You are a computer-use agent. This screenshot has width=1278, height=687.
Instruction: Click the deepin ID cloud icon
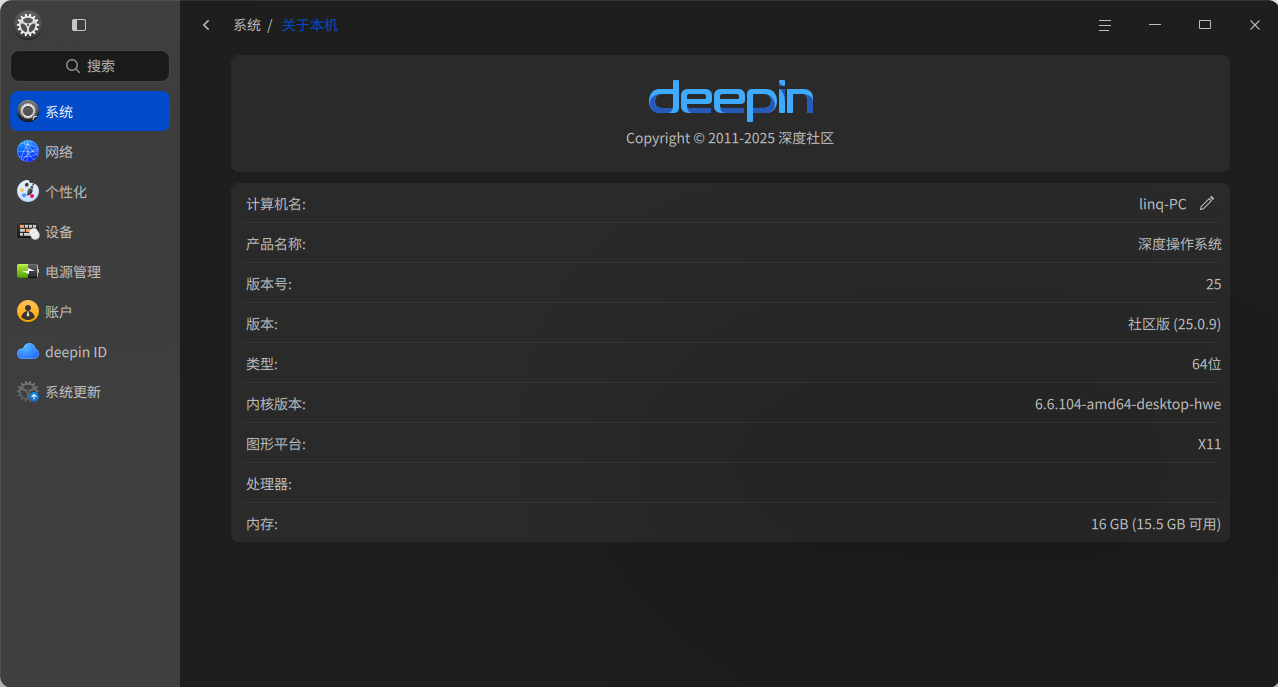point(28,352)
